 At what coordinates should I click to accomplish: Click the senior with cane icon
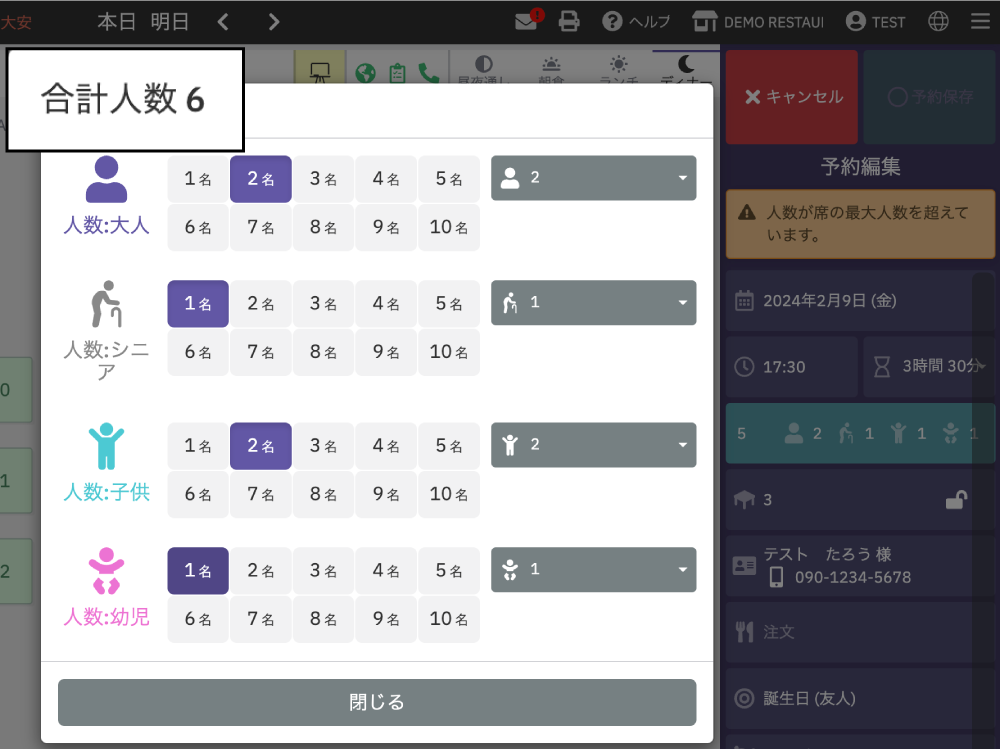[x=107, y=304]
